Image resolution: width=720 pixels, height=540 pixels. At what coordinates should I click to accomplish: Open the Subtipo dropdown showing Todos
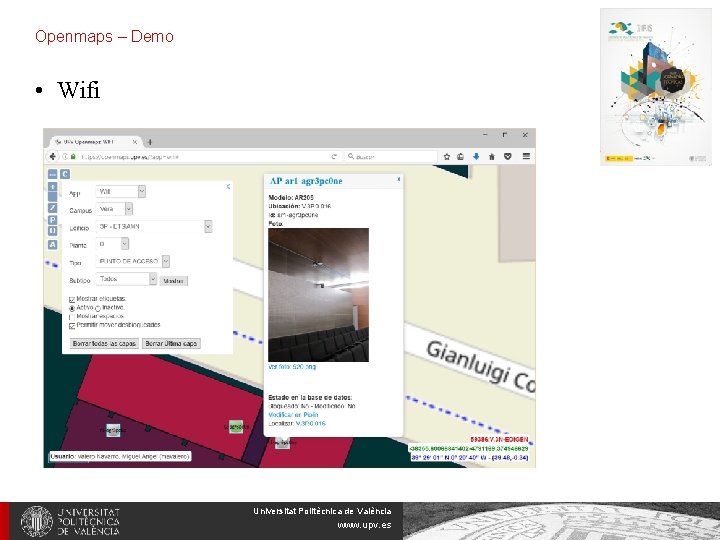click(127, 279)
